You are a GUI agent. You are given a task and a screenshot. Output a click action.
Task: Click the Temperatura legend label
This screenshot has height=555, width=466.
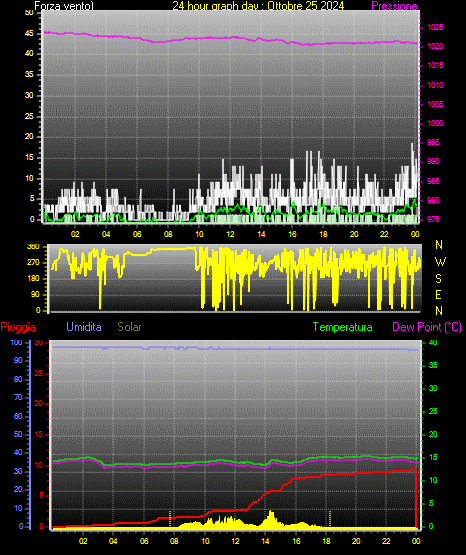point(343,327)
